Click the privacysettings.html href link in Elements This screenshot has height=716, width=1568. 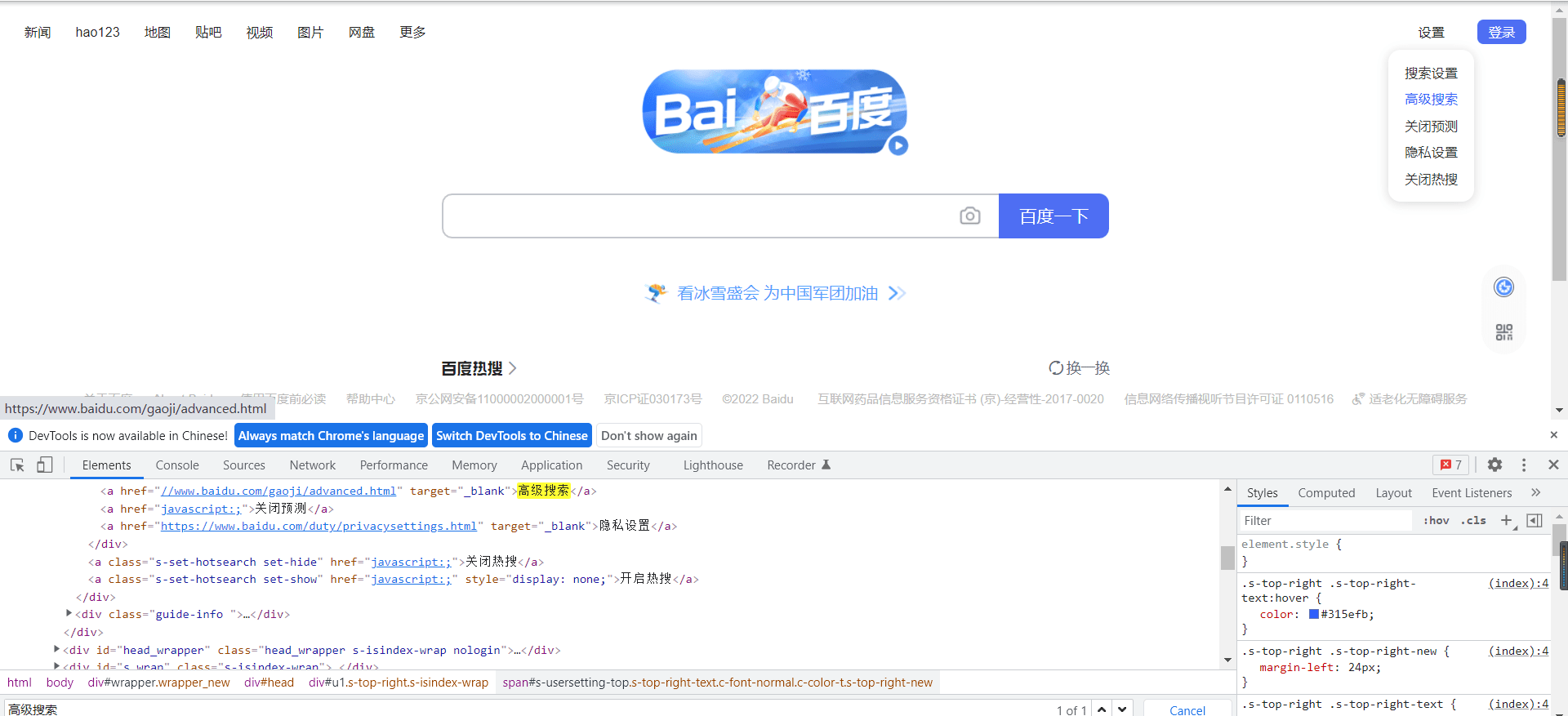coord(318,526)
